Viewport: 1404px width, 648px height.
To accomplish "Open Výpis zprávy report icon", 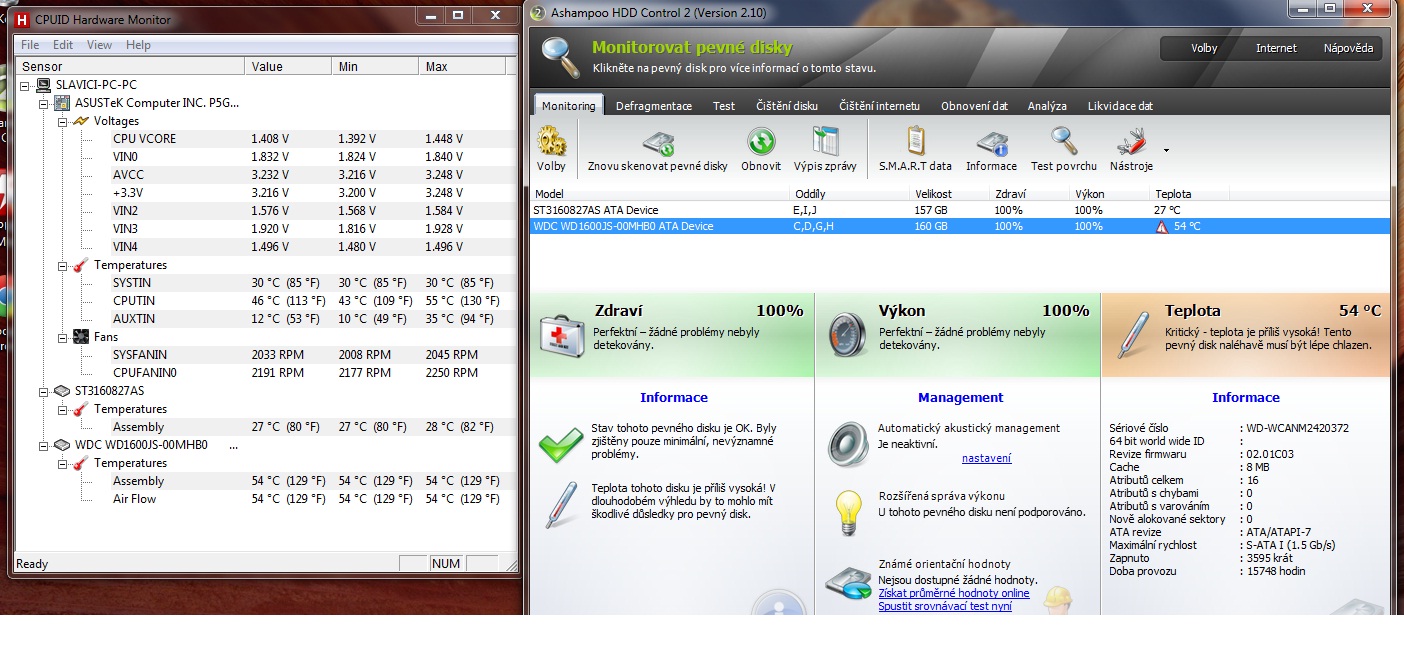I will click(x=825, y=141).
